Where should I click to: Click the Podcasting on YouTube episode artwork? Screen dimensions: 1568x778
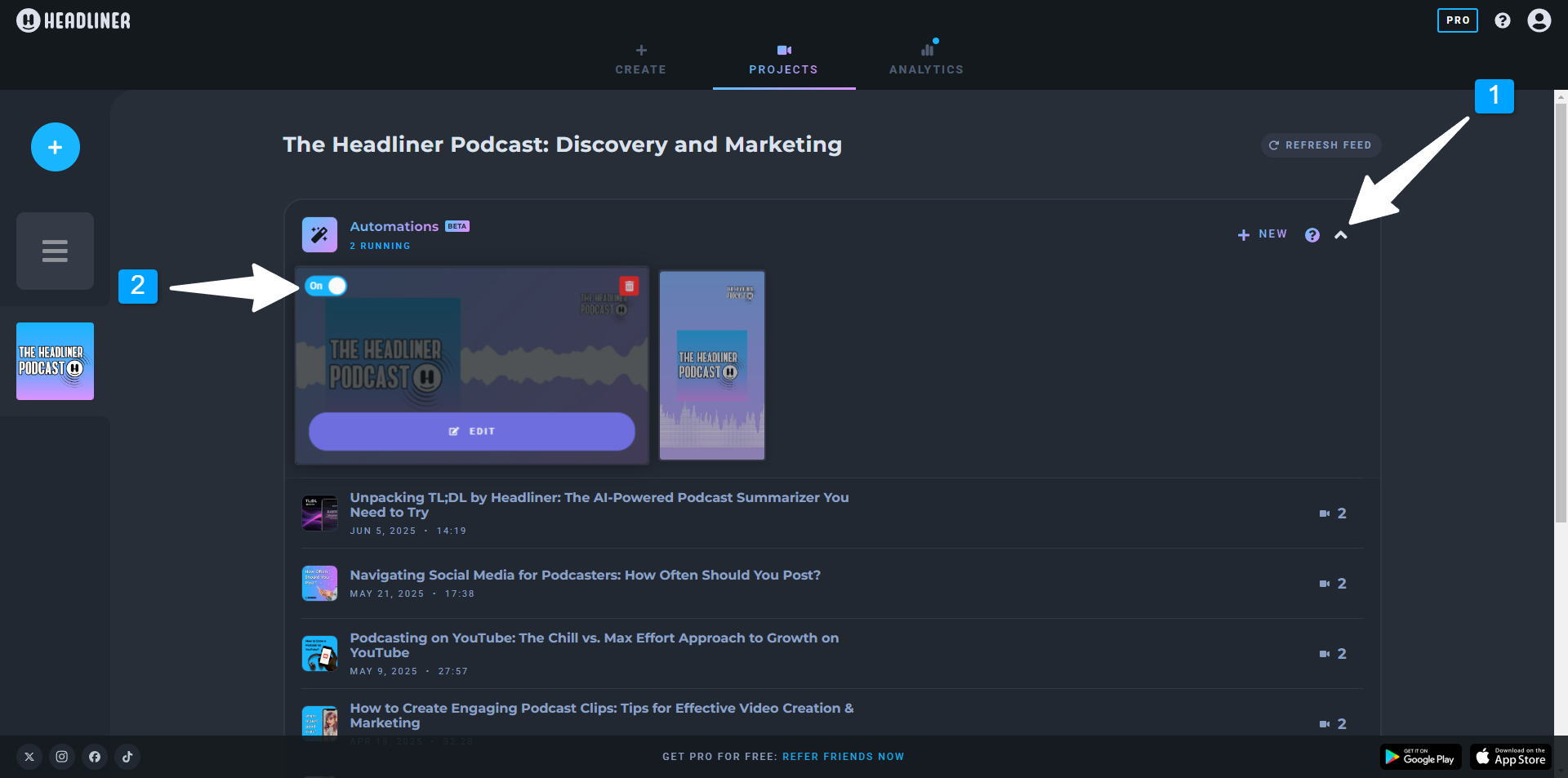coord(319,653)
